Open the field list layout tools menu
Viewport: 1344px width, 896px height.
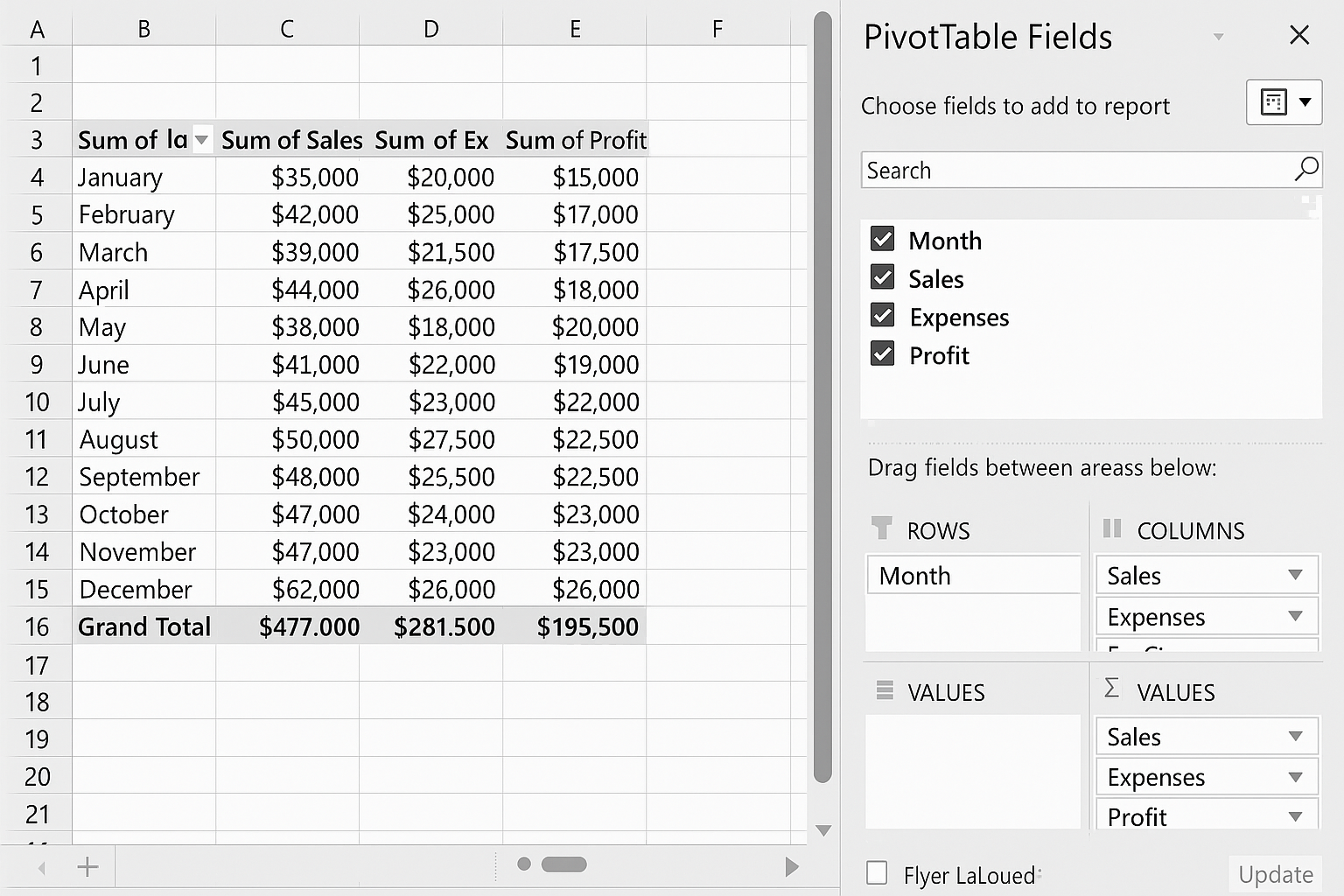click(x=1284, y=101)
